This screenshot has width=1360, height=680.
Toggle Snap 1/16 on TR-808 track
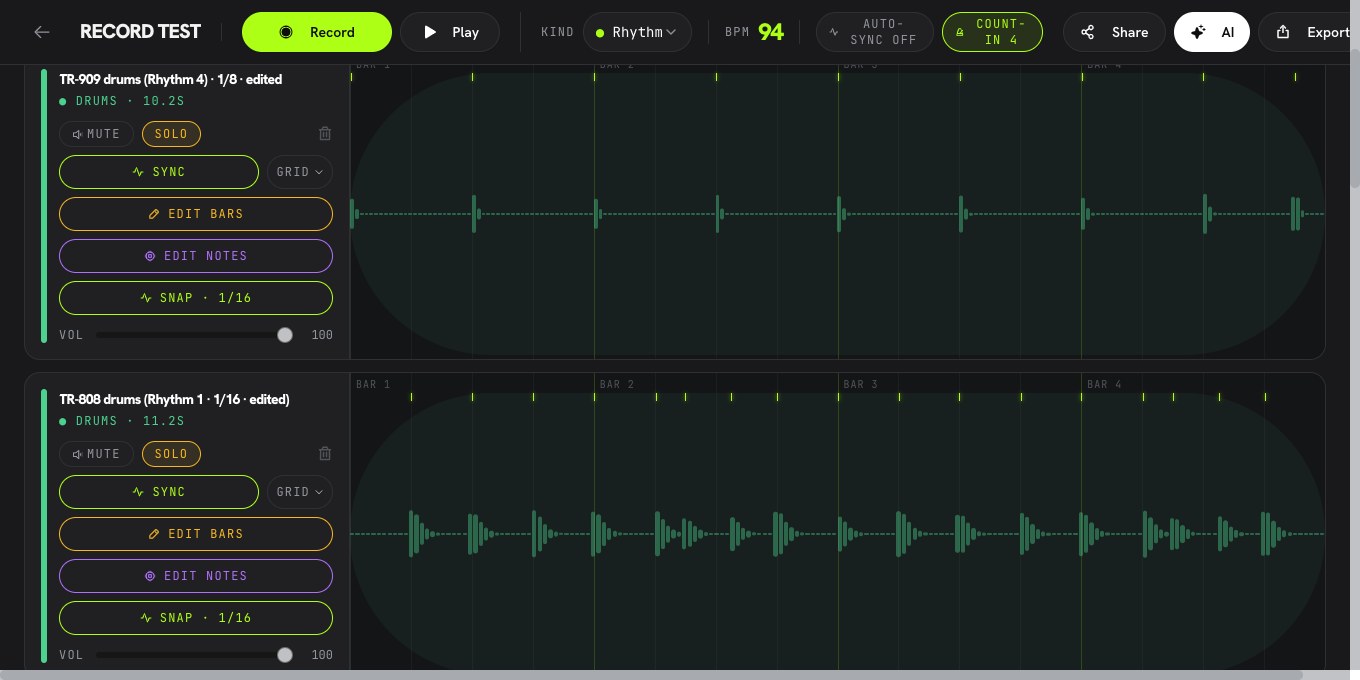pos(196,618)
